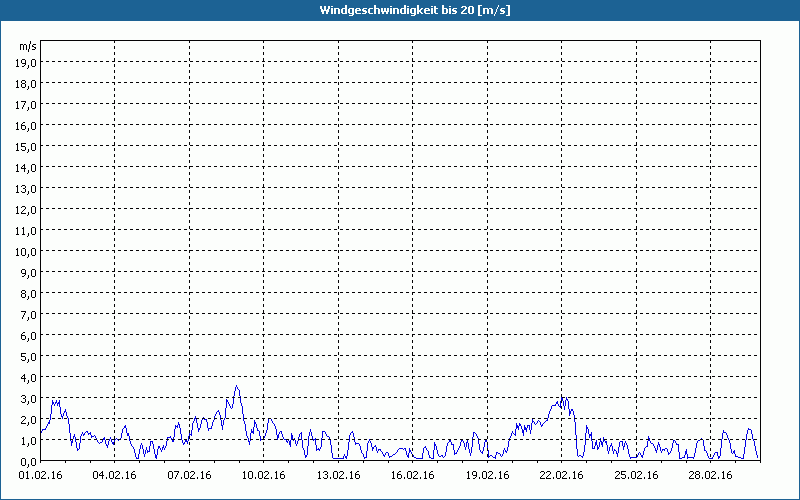
Task: Click the 15,0 y-axis label
Action: [x=26, y=147]
